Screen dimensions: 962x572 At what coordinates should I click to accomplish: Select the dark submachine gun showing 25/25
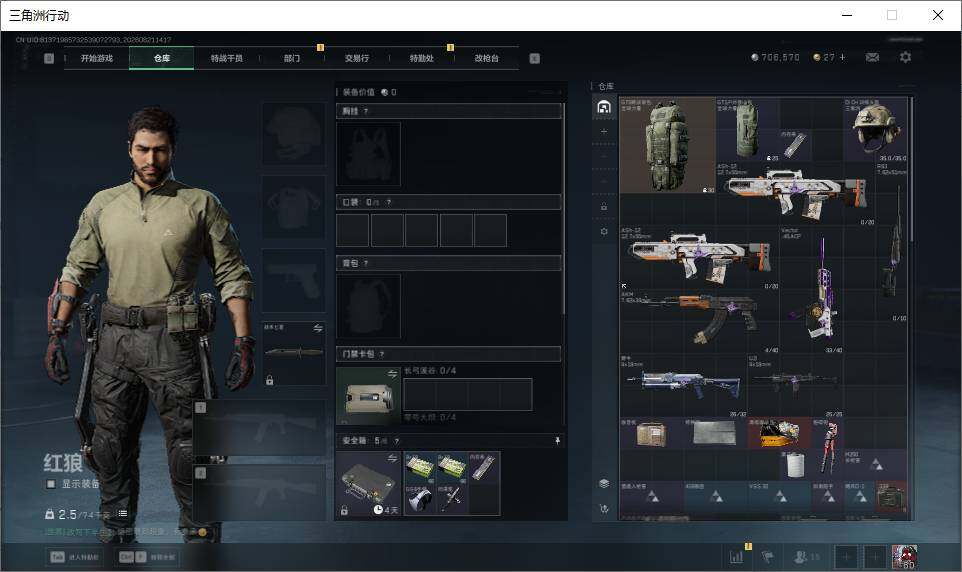tap(796, 385)
